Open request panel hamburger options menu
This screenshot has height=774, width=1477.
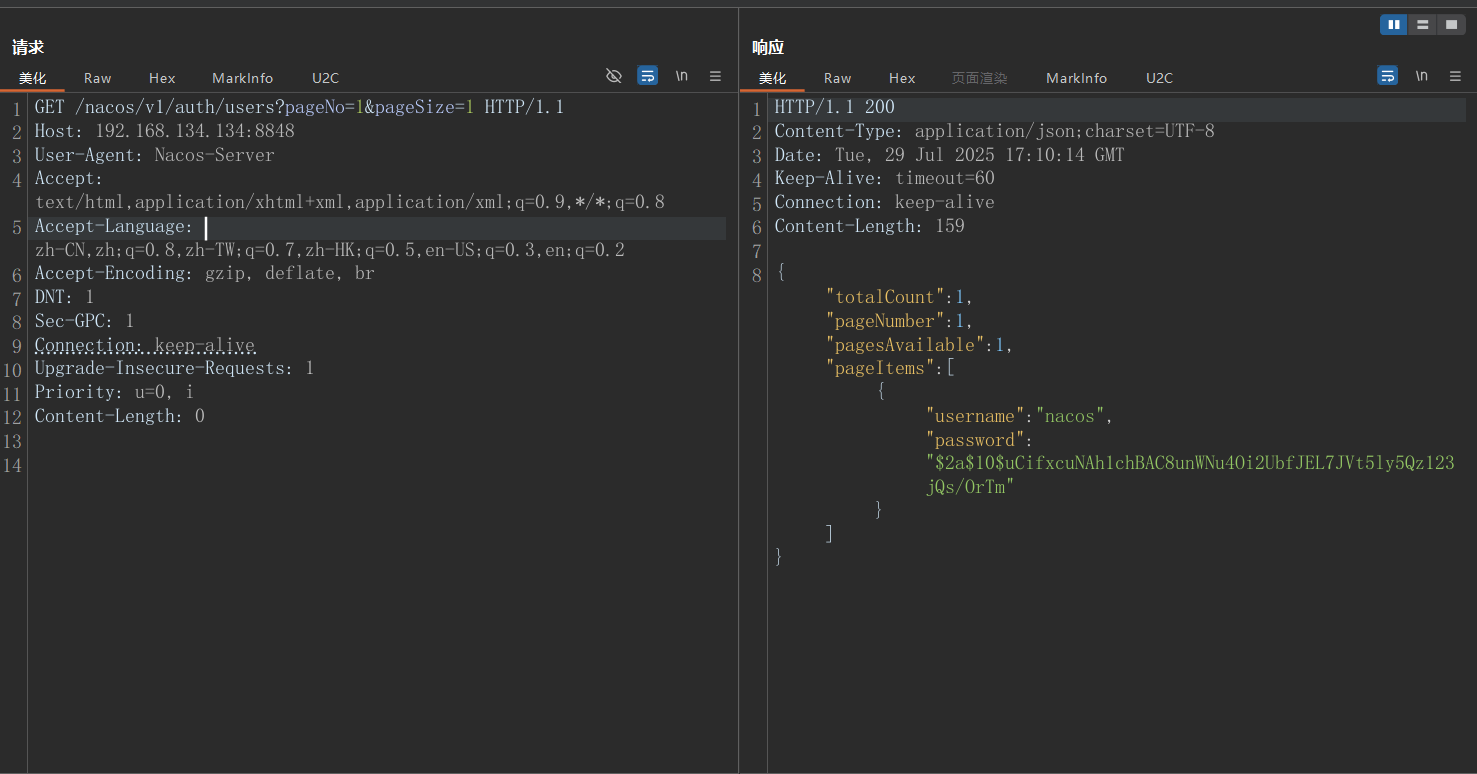pyautogui.click(x=715, y=76)
